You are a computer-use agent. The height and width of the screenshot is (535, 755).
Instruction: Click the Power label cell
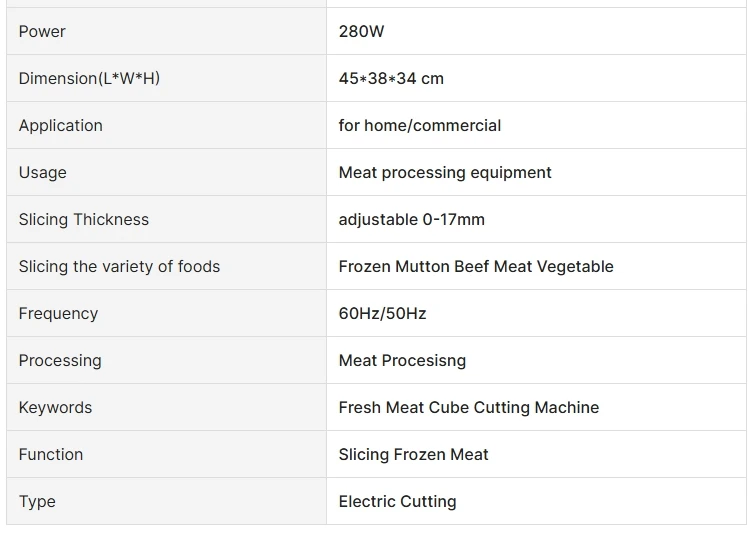(42, 31)
